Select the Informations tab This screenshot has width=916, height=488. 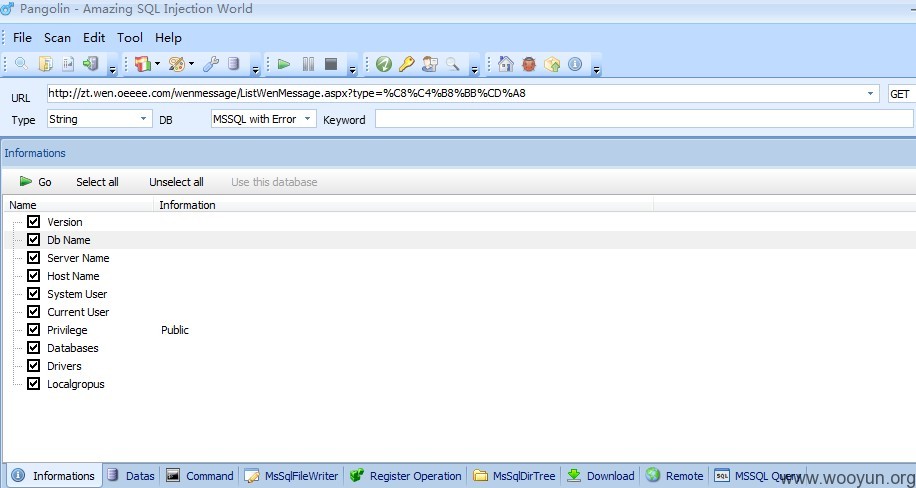(x=54, y=476)
